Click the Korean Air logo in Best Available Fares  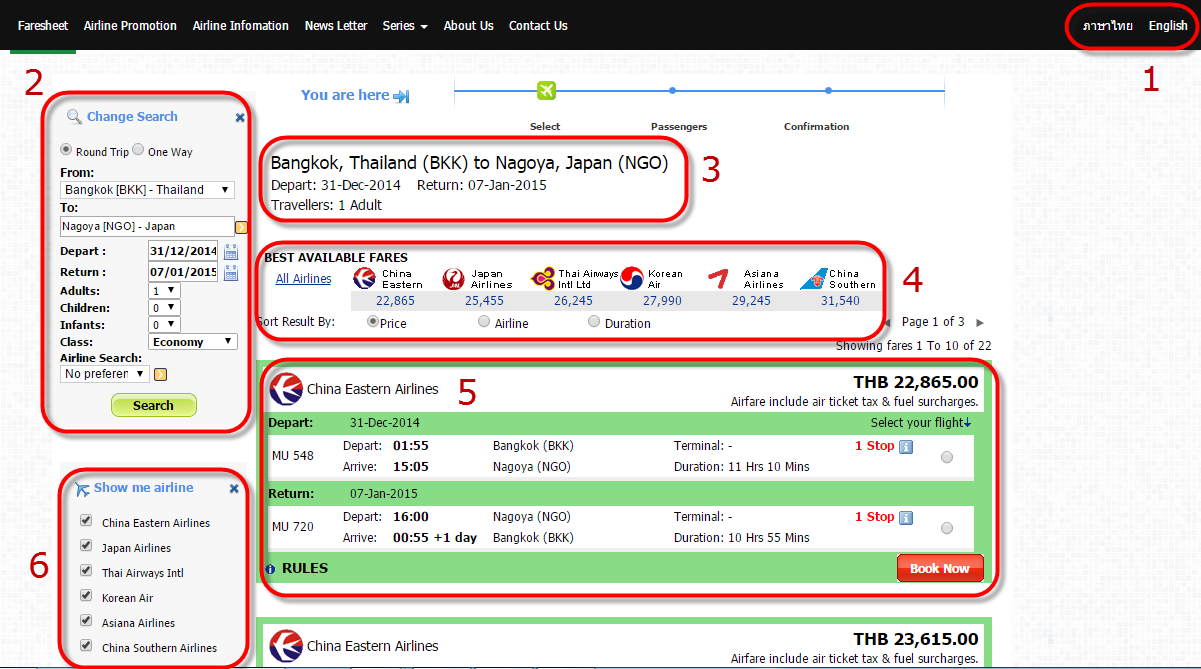(x=632, y=278)
